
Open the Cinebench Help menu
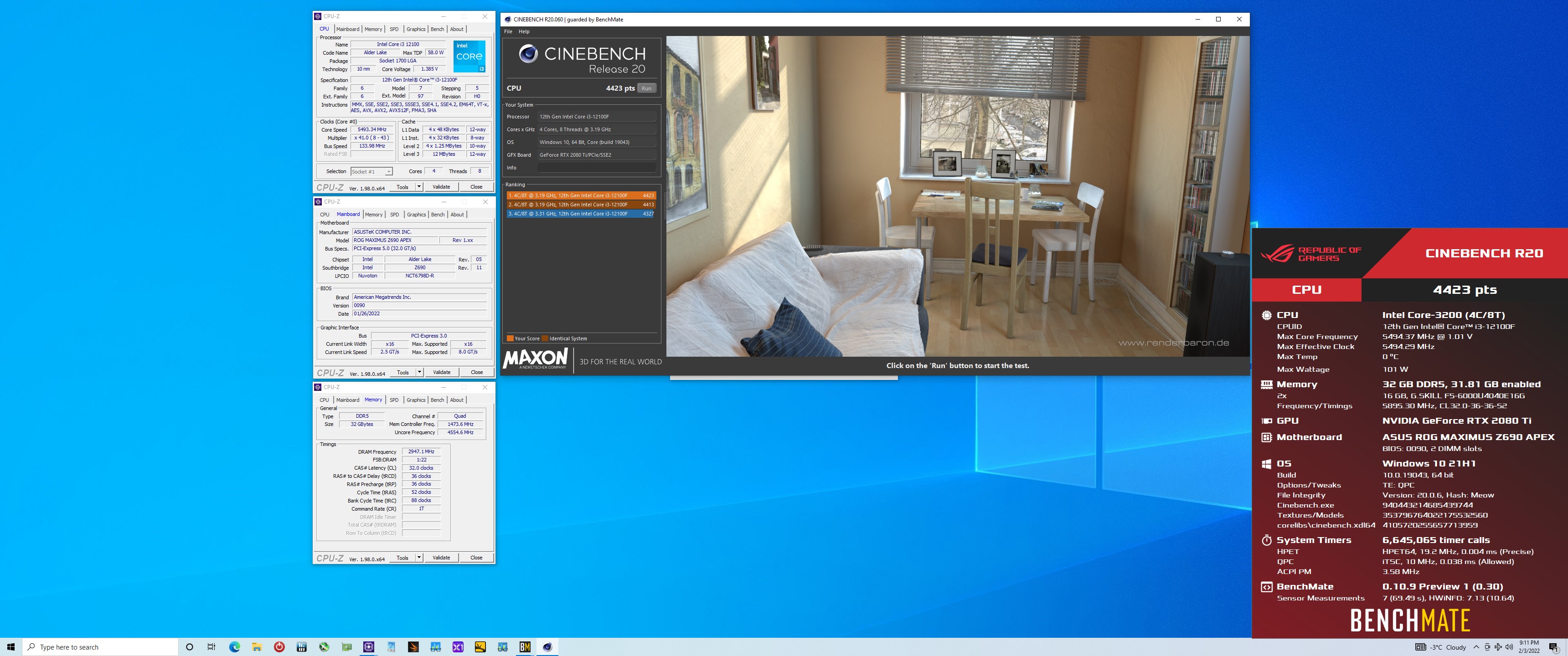coord(524,31)
